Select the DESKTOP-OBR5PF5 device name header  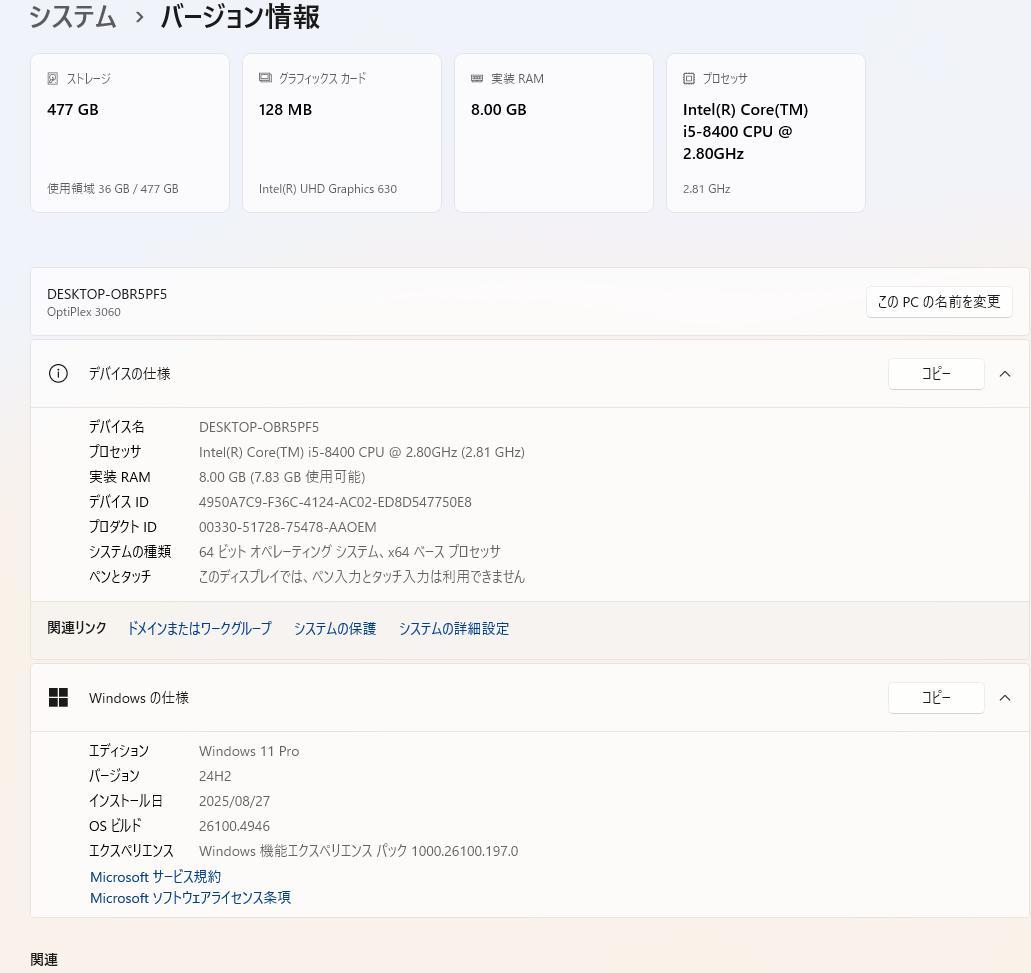click(x=107, y=294)
